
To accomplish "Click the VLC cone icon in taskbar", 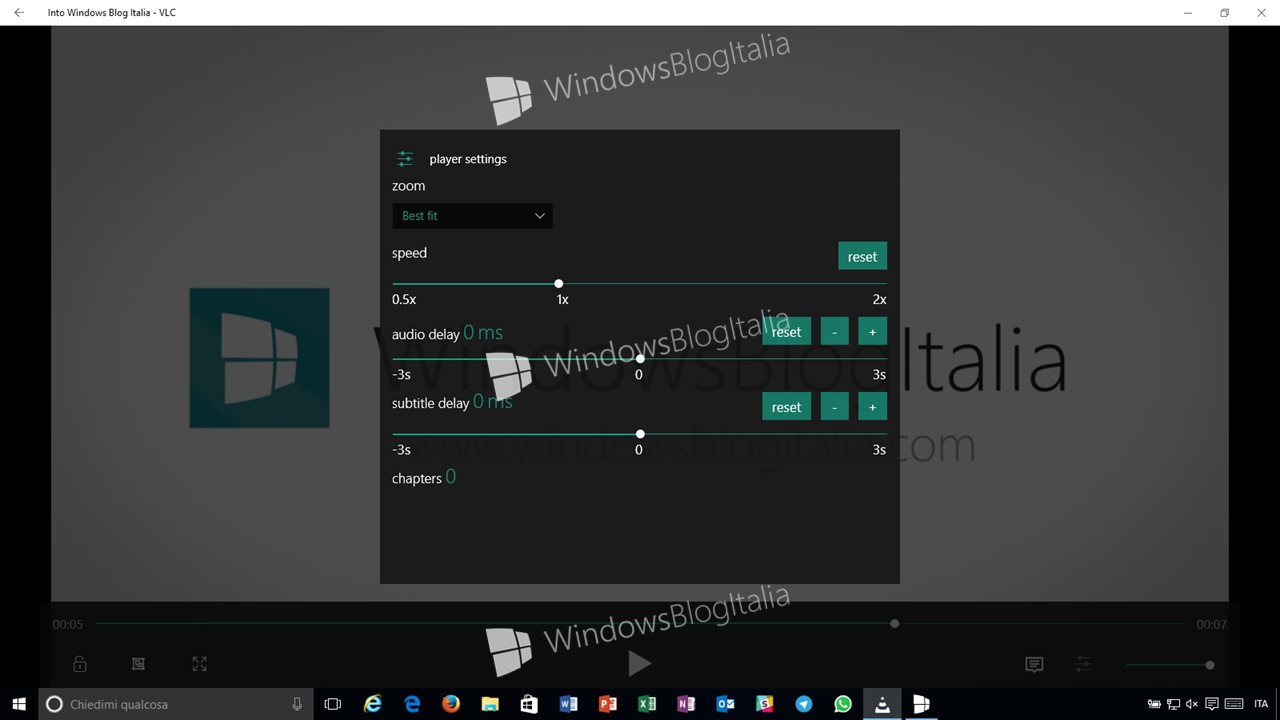I will [882, 704].
